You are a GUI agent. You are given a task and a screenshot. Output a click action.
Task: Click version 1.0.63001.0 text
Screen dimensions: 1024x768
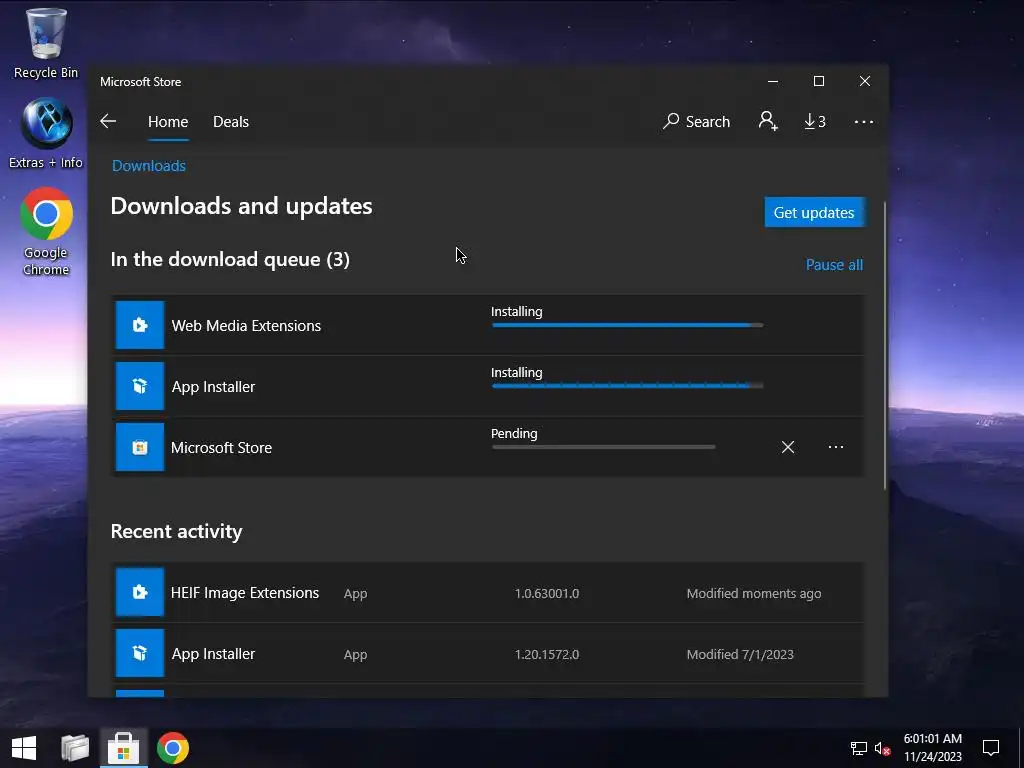(x=547, y=593)
